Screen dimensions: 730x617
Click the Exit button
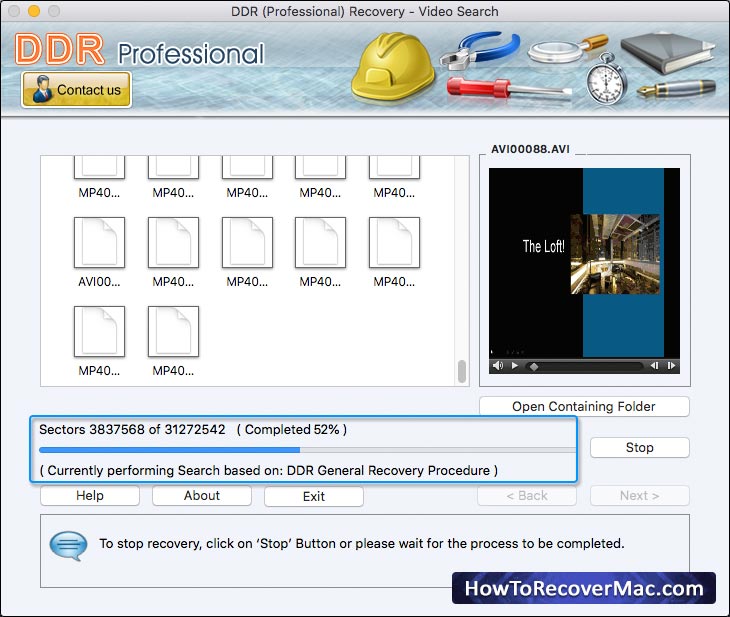pos(314,496)
